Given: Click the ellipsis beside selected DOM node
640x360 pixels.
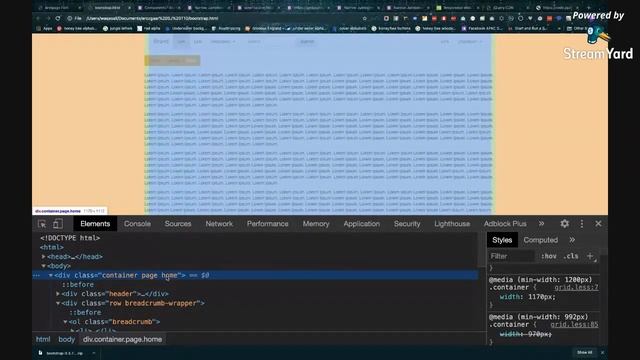Looking at the screenshot, I should pyautogui.click(x=37, y=276).
